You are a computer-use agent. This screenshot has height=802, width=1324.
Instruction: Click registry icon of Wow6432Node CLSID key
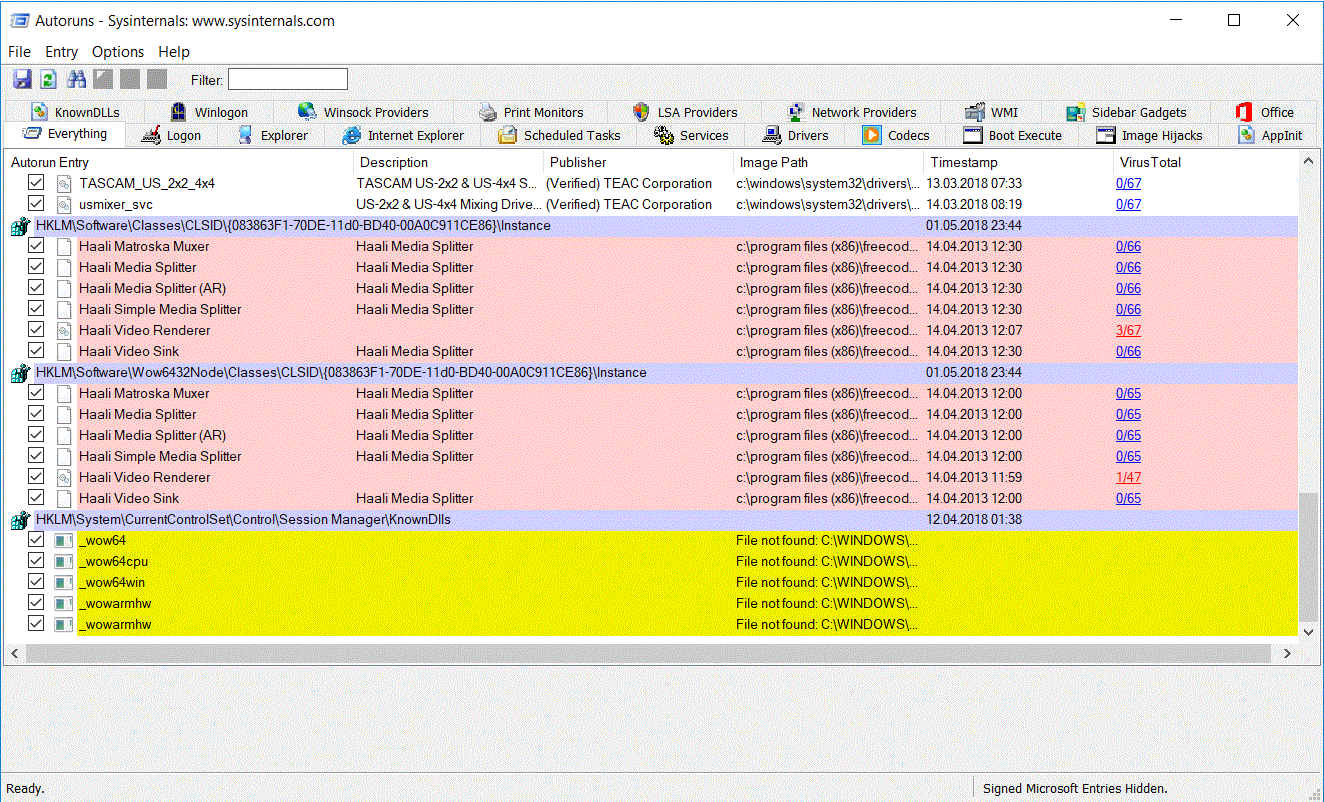(x=19, y=373)
